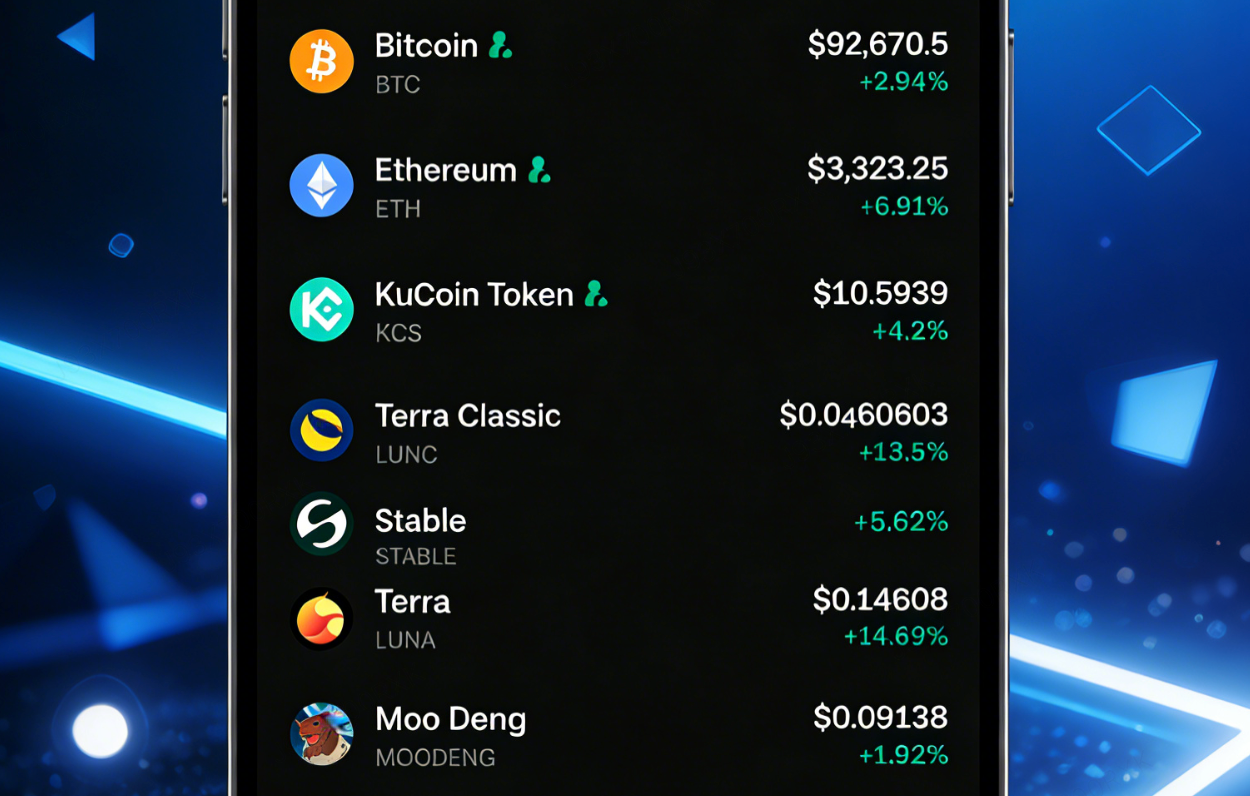This screenshot has width=1250, height=796.
Task: Open the Ethereum listing by its name
Action: (x=443, y=170)
